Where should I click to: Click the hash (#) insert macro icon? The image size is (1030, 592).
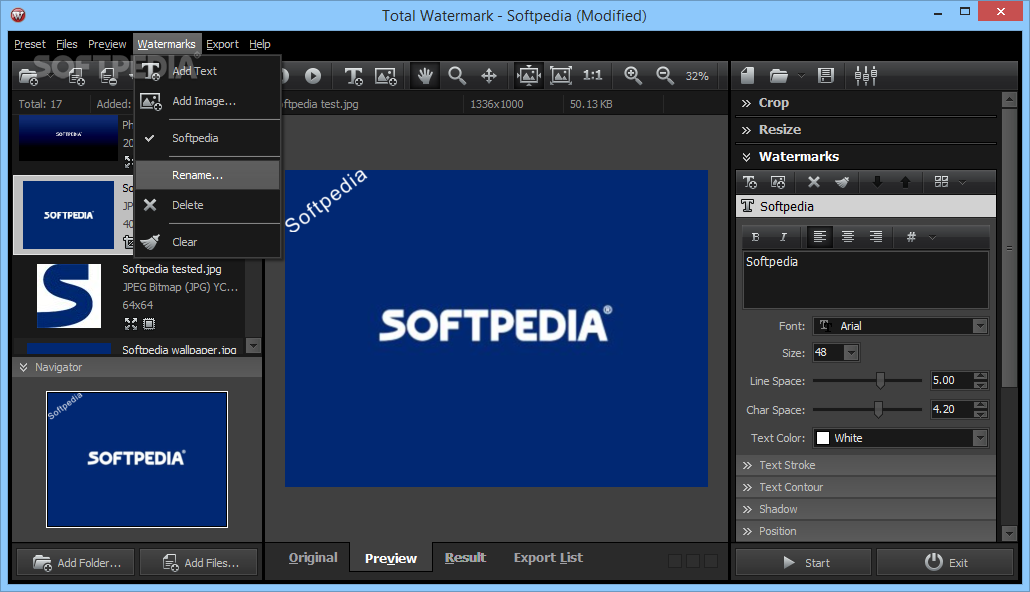click(x=911, y=237)
